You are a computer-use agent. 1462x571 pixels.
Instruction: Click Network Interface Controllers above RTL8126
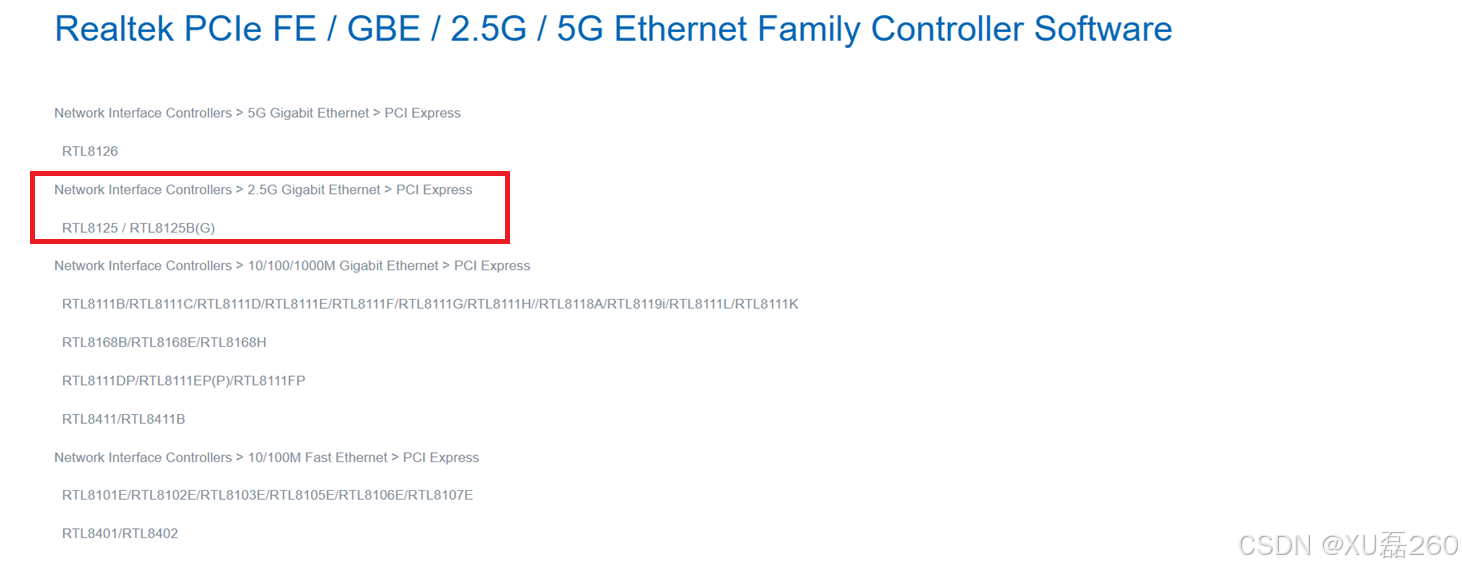143,113
